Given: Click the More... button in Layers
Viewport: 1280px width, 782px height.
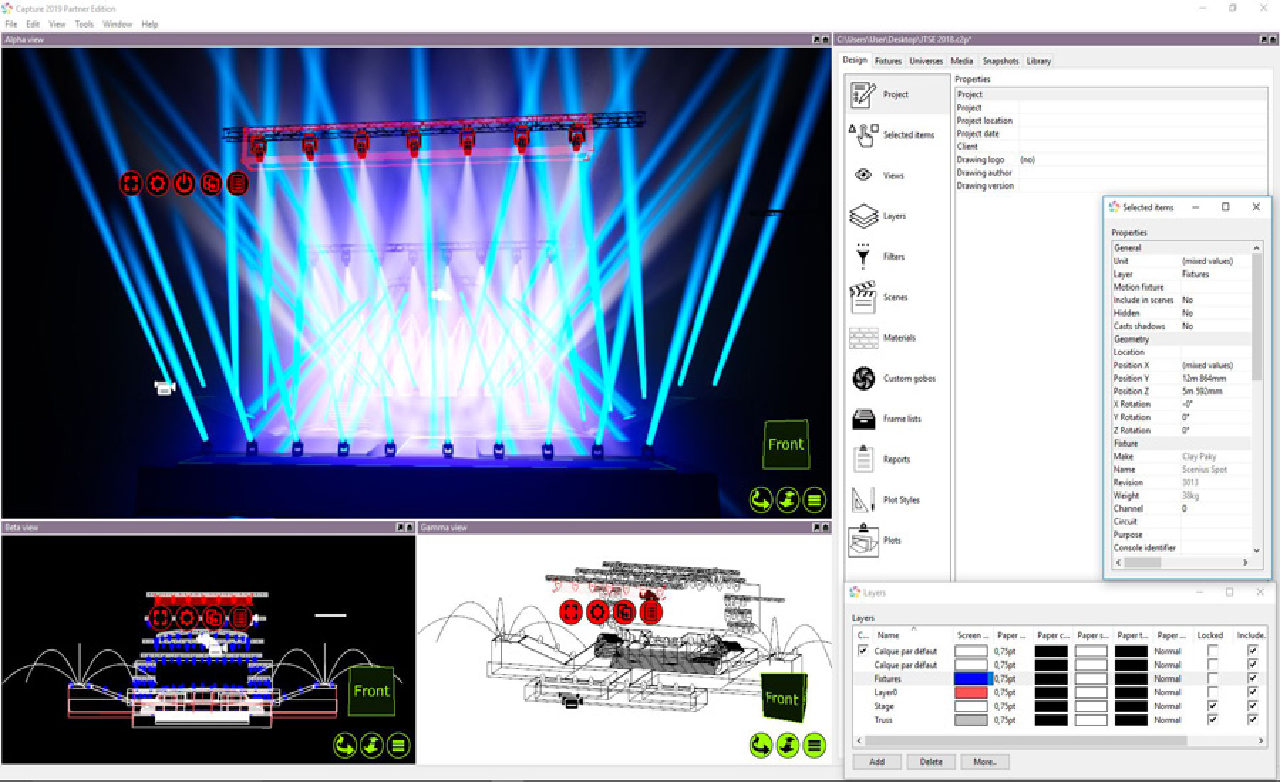Looking at the screenshot, I should click(x=984, y=762).
